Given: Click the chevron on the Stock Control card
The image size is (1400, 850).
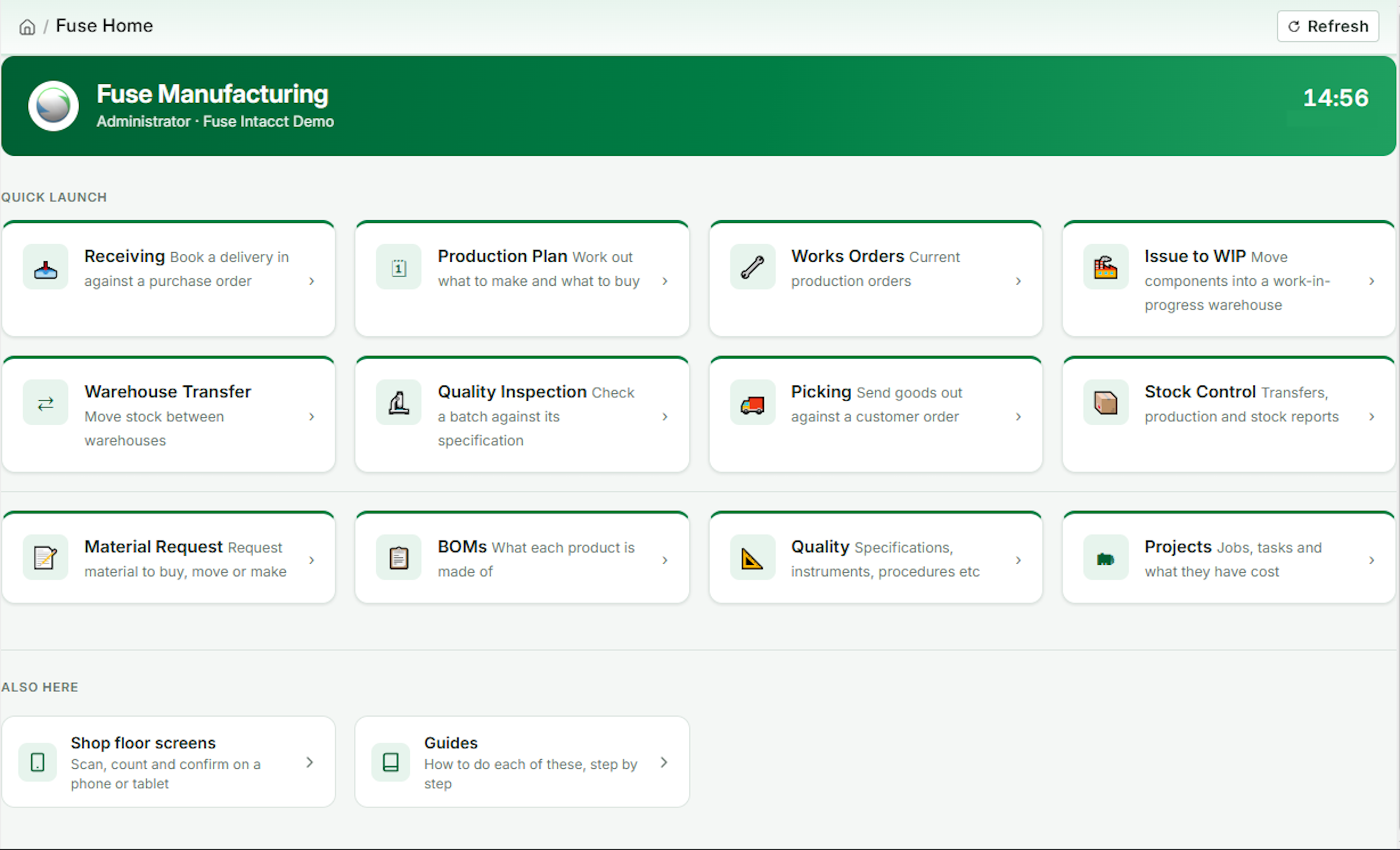Looking at the screenshot, I should point(1371,417).
